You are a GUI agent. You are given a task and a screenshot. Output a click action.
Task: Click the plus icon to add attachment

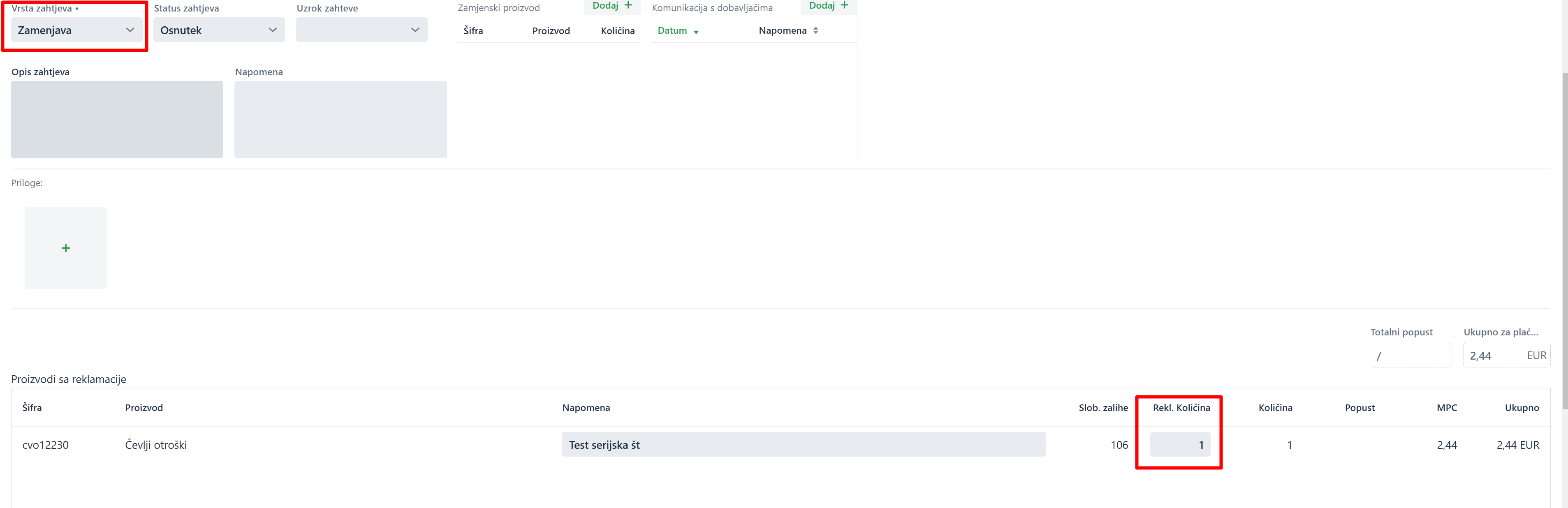(66, 247)
